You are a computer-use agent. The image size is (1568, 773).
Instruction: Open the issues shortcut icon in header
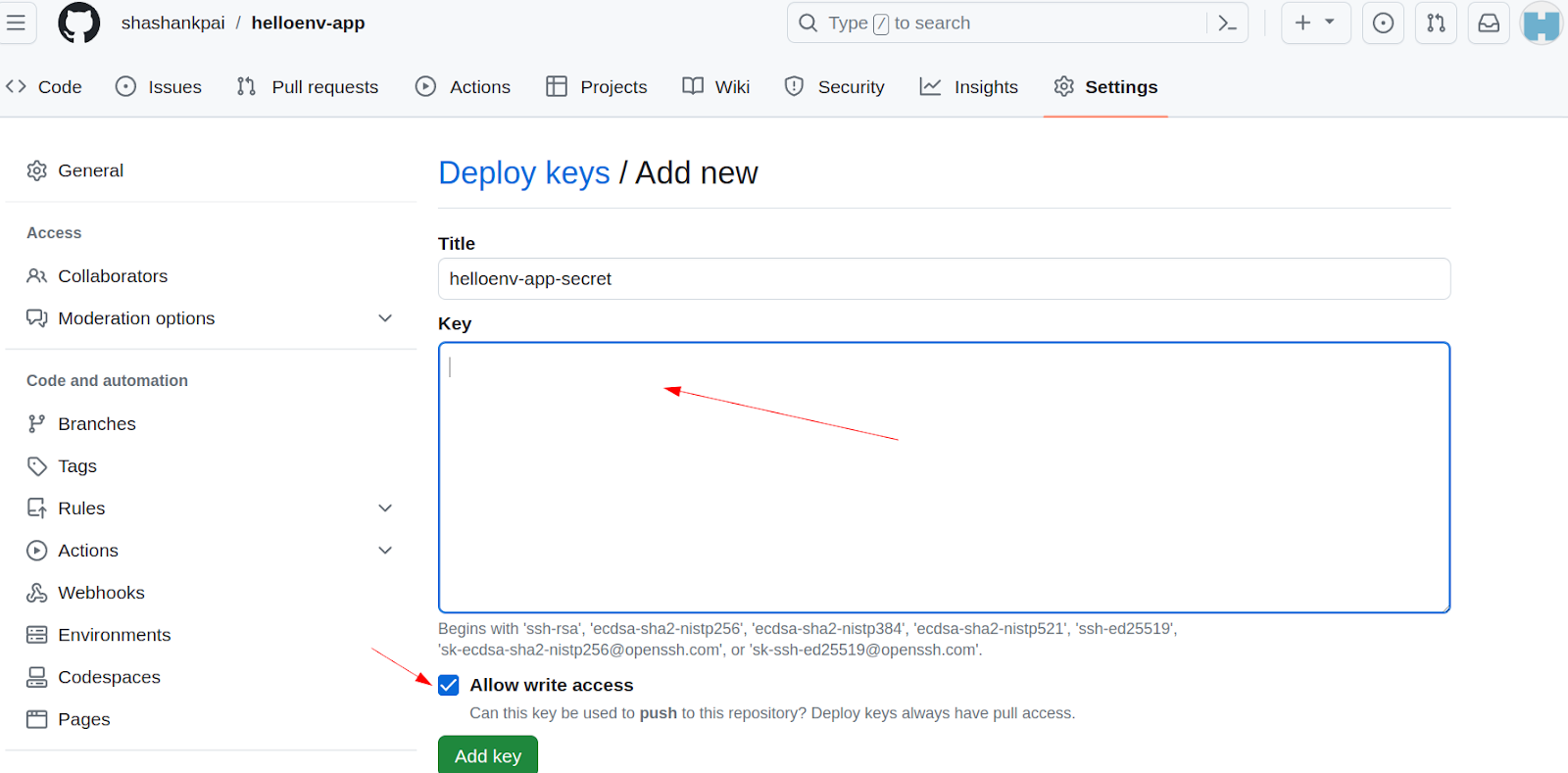coord(1383,23)
